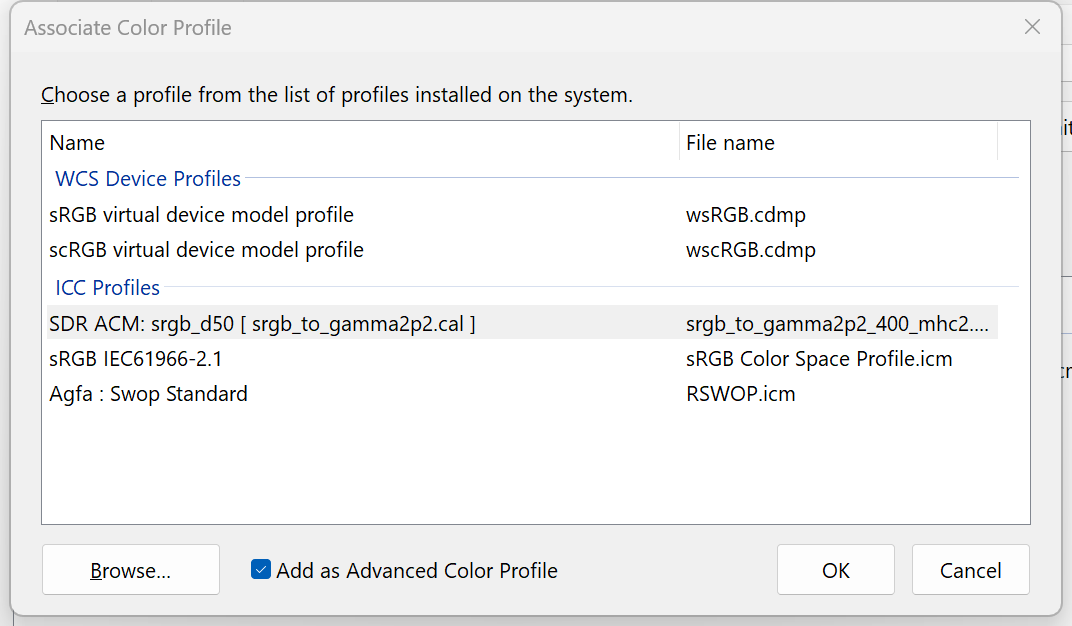Viewport: 1072px width, 626px height.
Task: Click the Browse button
Action: point(130,570)
